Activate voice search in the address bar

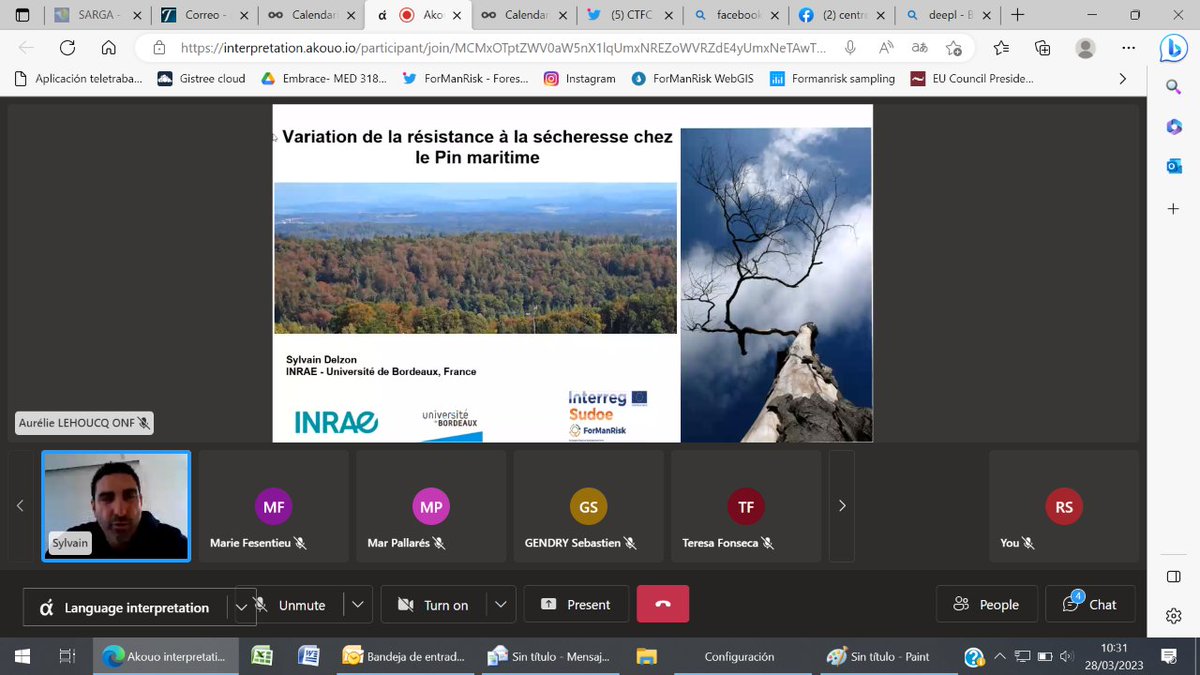pyautogui.click(x=848, y=47)
